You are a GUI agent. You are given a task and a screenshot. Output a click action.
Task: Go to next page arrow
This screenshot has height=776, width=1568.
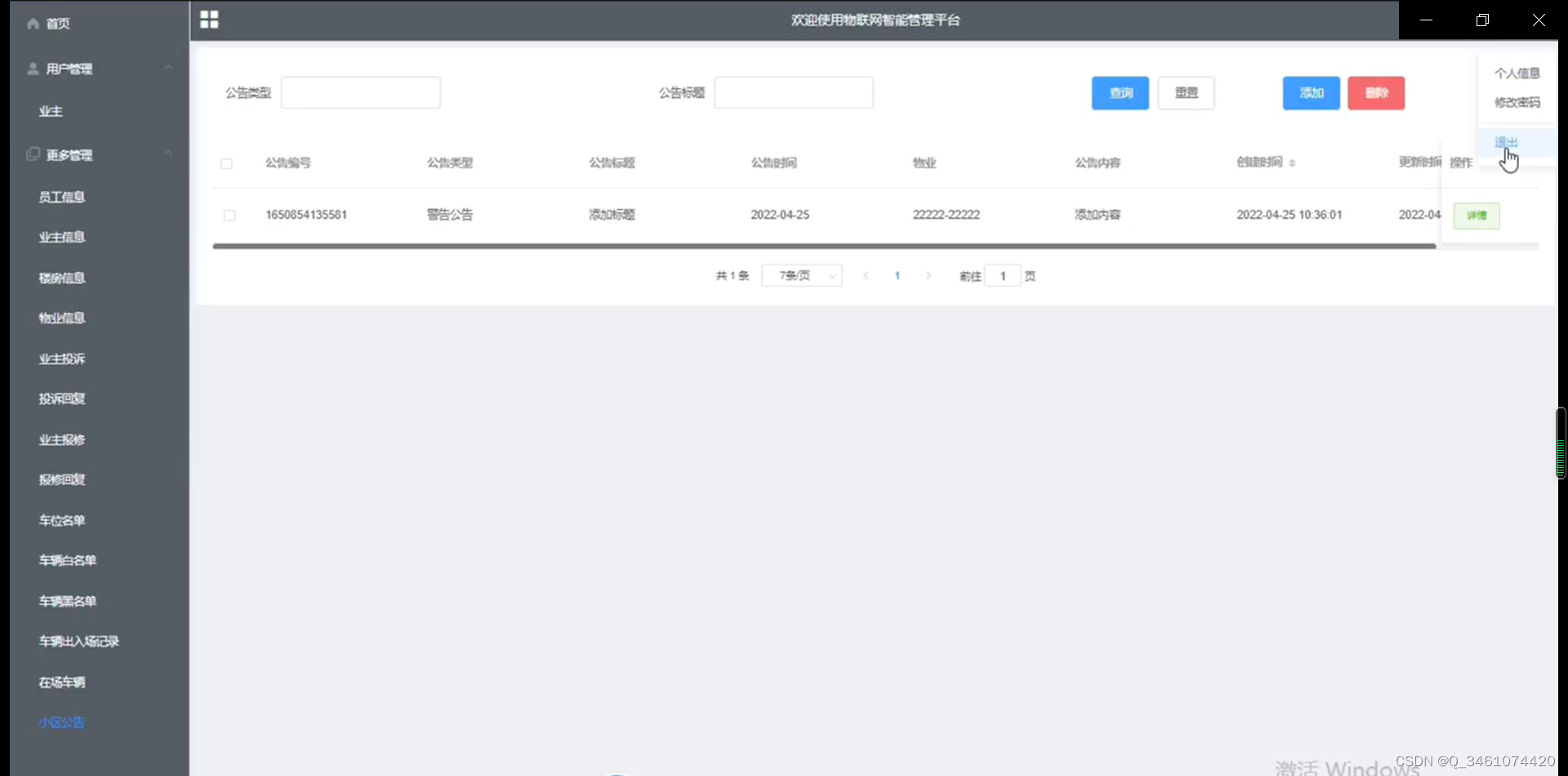point(929,276)
